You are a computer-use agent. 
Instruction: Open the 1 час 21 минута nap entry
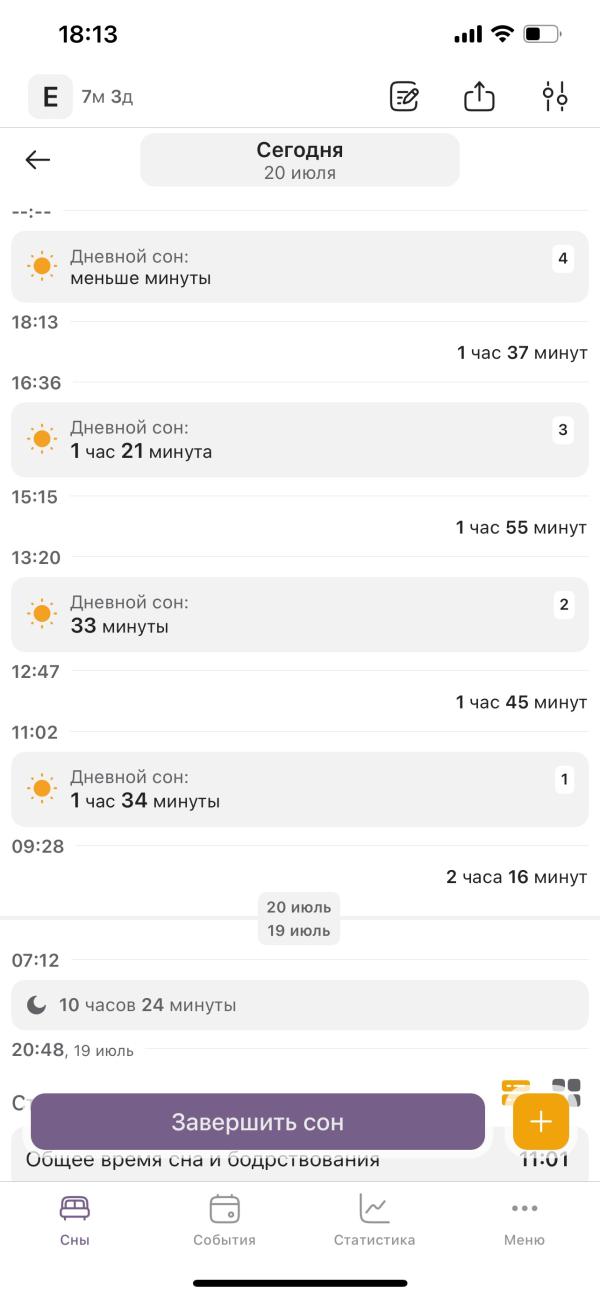click(x=300, y=440)
